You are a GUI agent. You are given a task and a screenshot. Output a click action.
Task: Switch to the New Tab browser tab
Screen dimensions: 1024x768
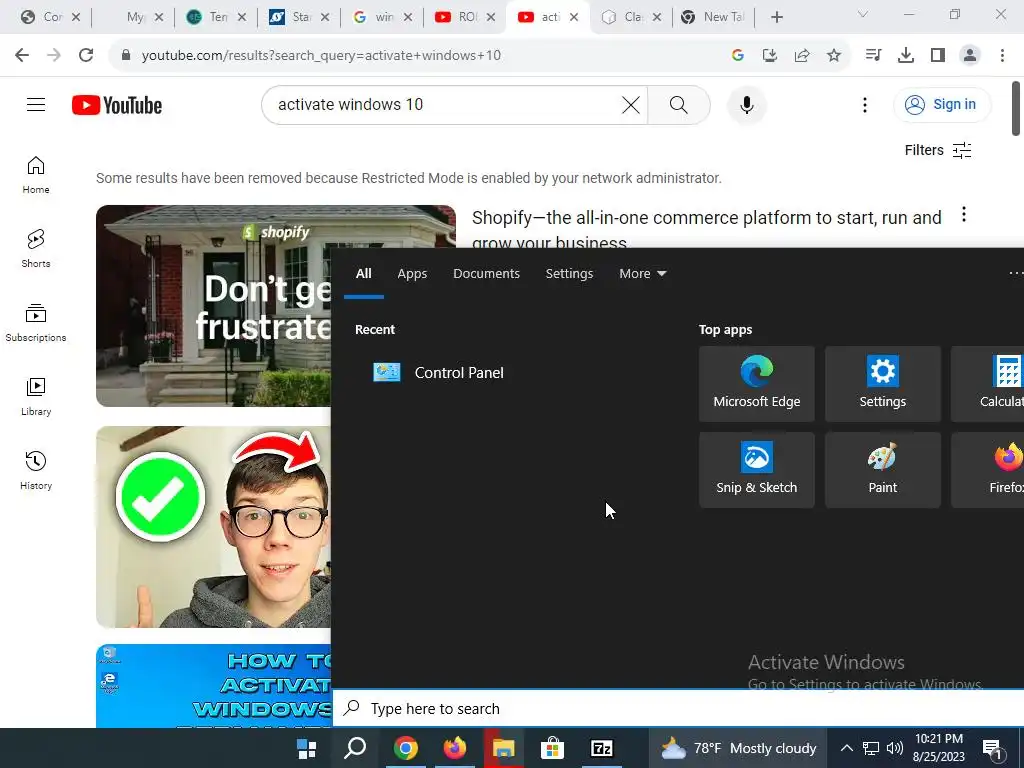pyautogui.click(x=714, y=18)
